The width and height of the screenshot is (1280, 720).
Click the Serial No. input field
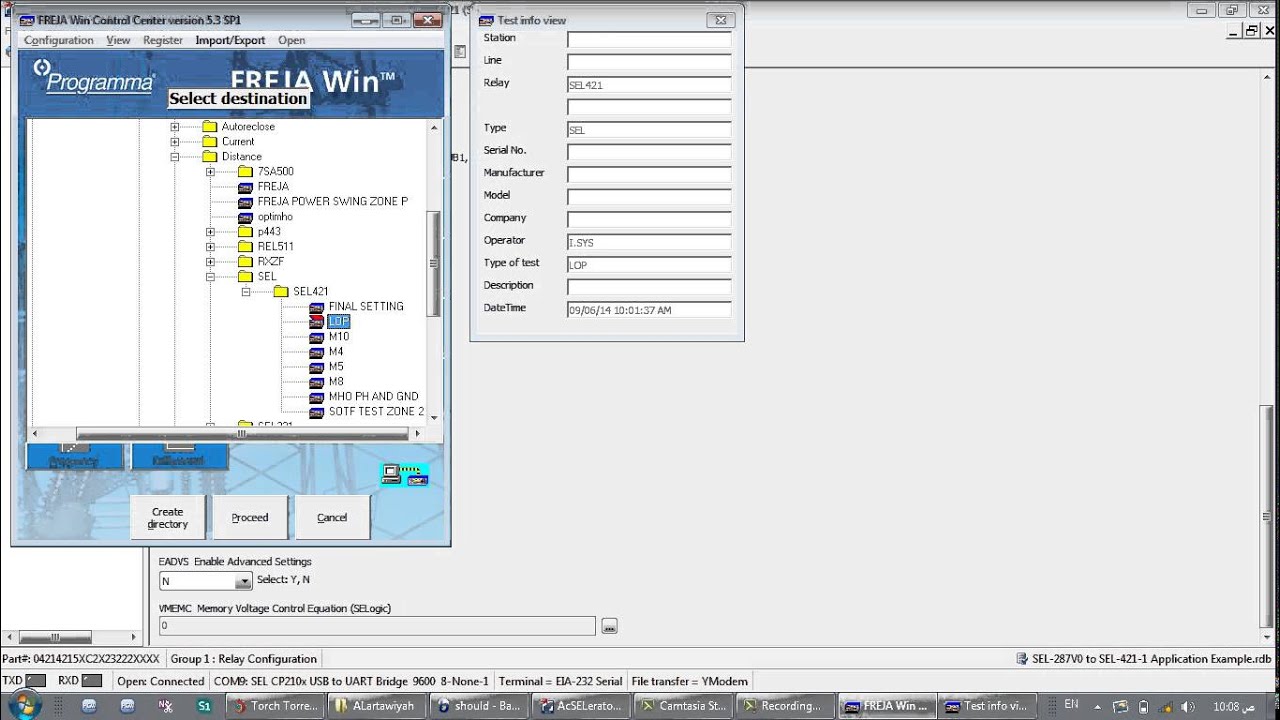pyautogui.click(x=649, y=152)
